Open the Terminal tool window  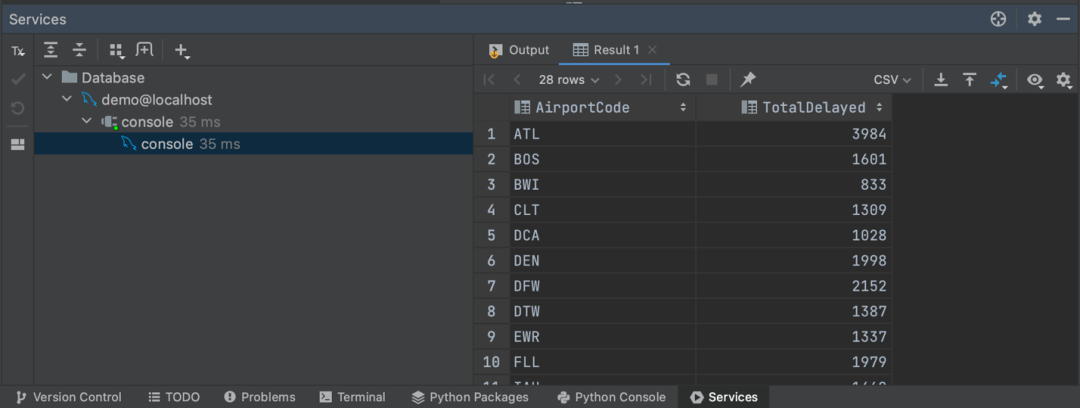352,397
